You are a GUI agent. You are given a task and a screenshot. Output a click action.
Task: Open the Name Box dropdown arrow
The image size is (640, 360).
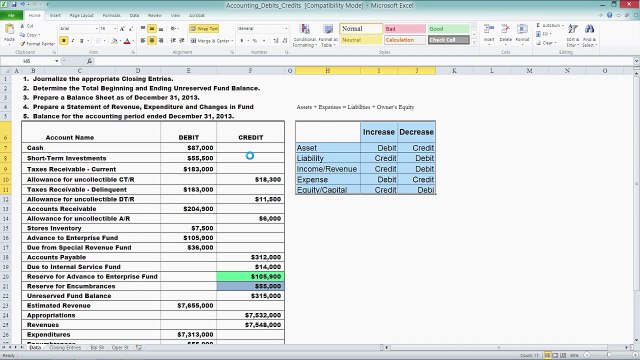click(57, 61)
